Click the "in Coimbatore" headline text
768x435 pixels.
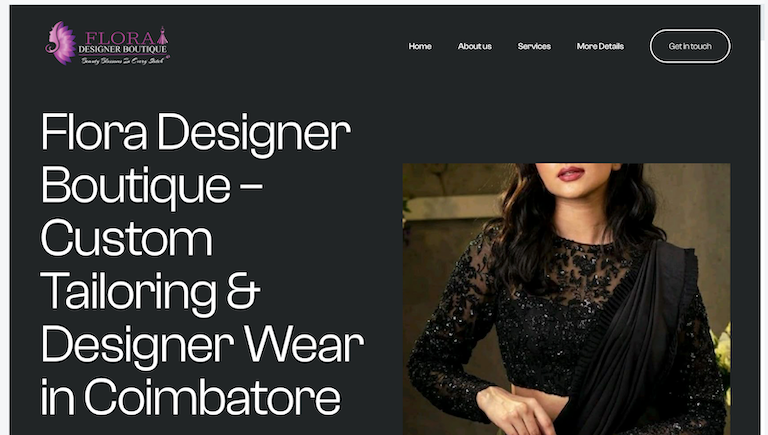pyautogui.click(x=190, y=397)
